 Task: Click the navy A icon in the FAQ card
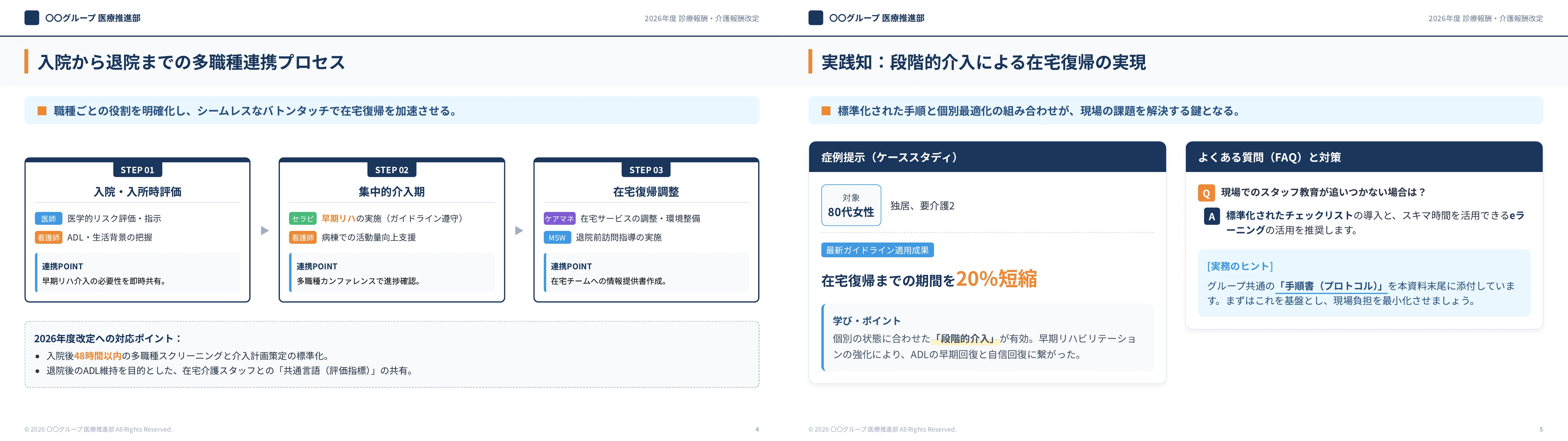pyautogui.click(x=1211, y=216)
